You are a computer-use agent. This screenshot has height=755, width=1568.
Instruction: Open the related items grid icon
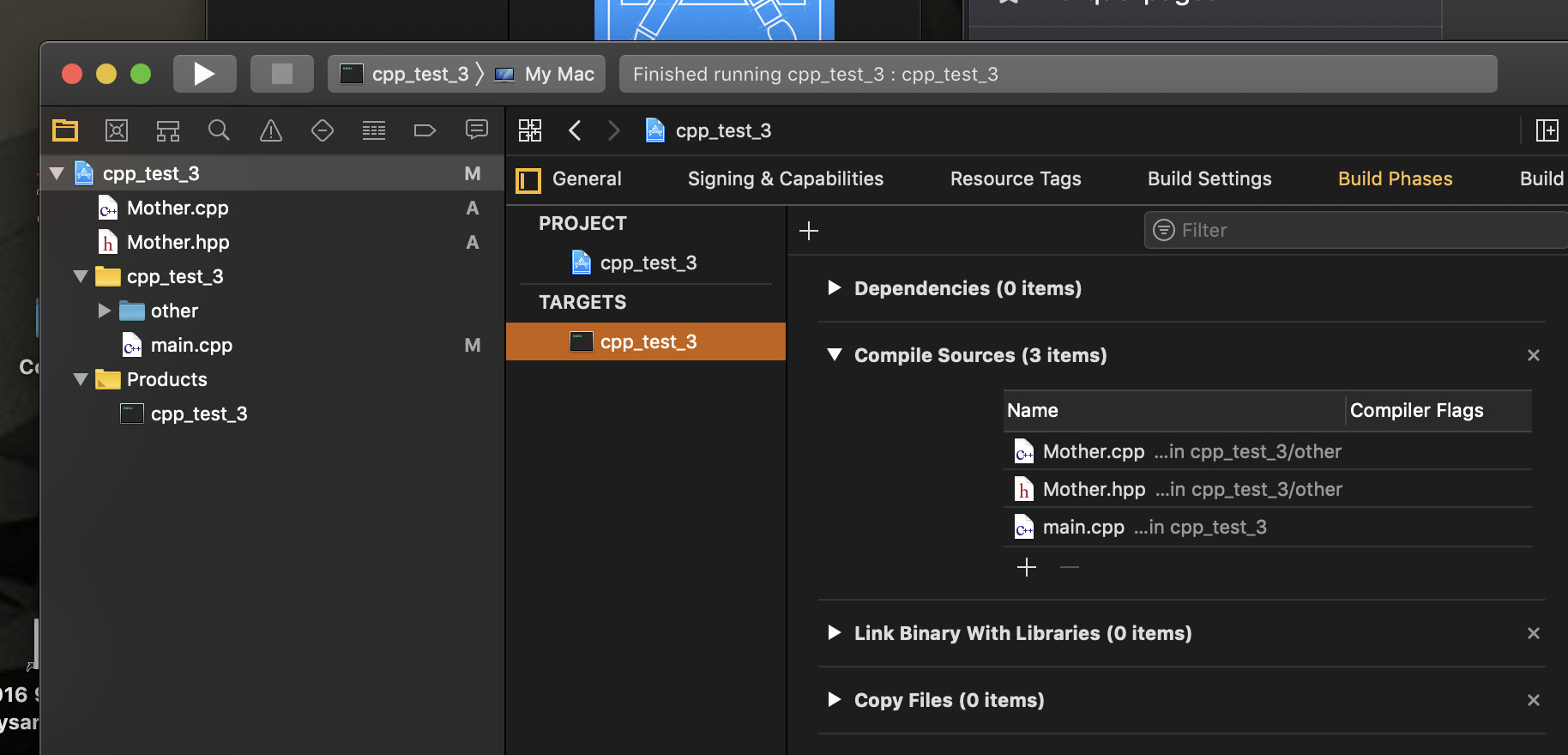click(530, 130)
